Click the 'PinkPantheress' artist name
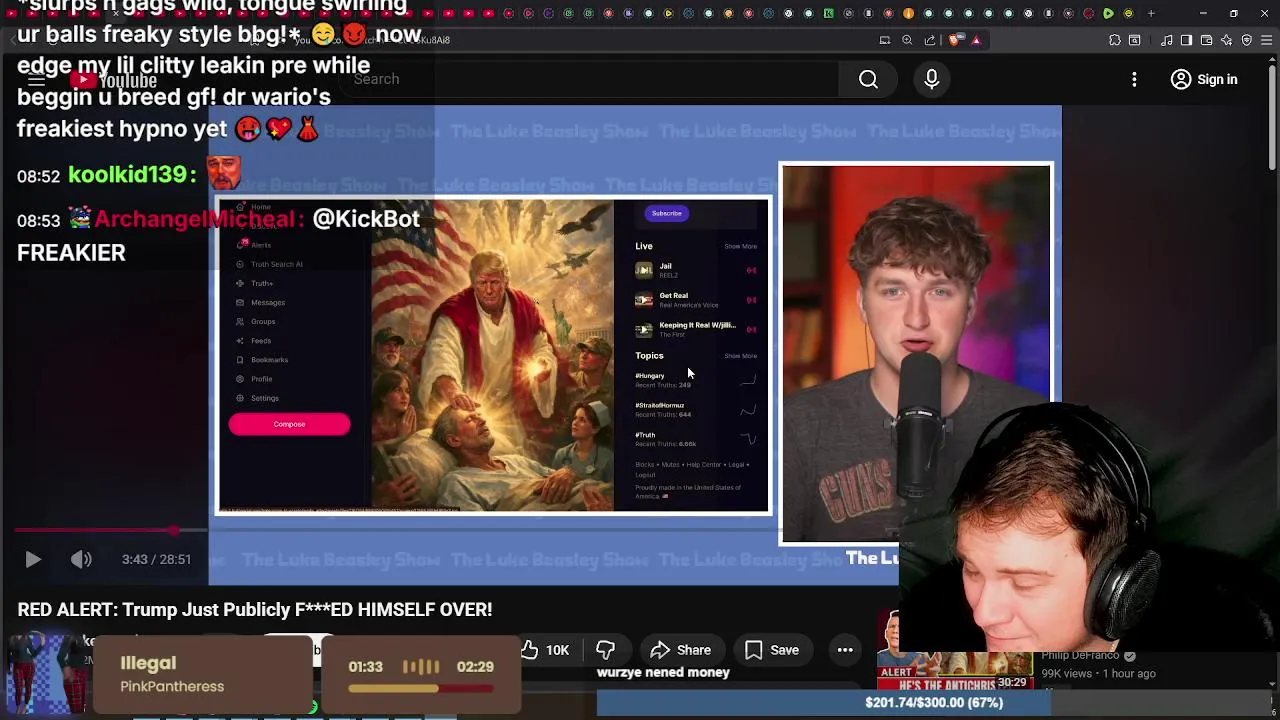The width and height of the screenshot is (1280, 720). click(x=172, y=686)
